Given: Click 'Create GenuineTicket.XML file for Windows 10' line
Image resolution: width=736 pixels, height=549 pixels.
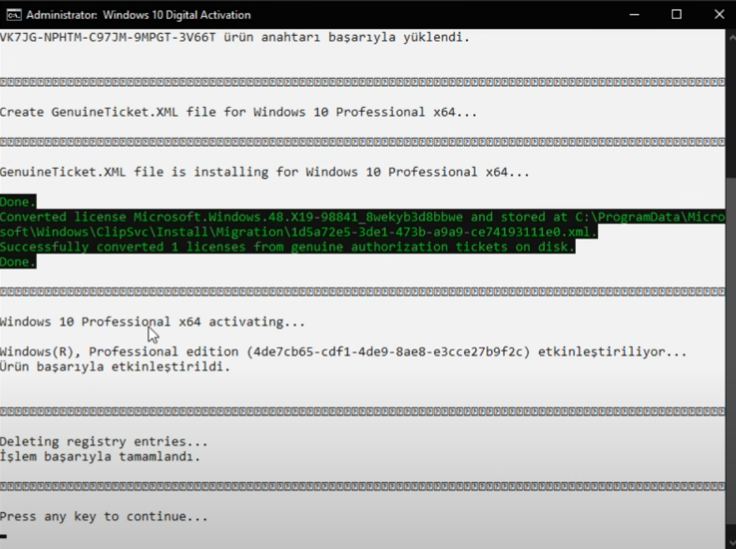Looking at the screenshot, I should pos(238,112).
